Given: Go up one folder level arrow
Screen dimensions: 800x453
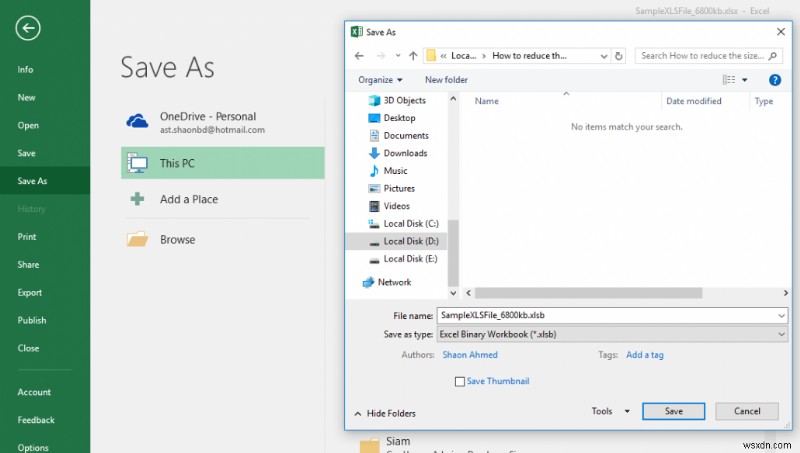Looking at the screenshot, I should (413, 56).
